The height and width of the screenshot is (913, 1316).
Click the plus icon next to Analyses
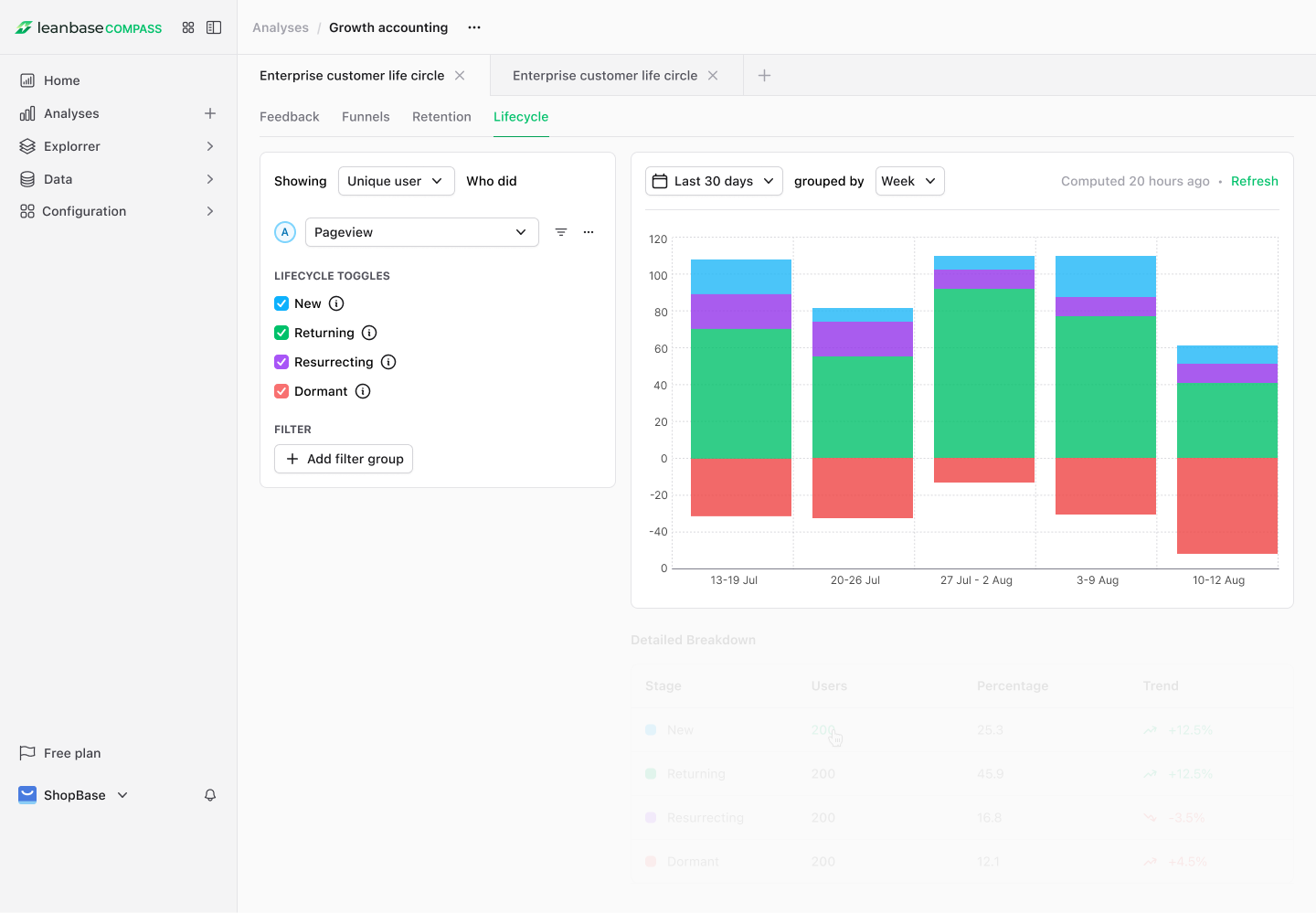[210, 113]
